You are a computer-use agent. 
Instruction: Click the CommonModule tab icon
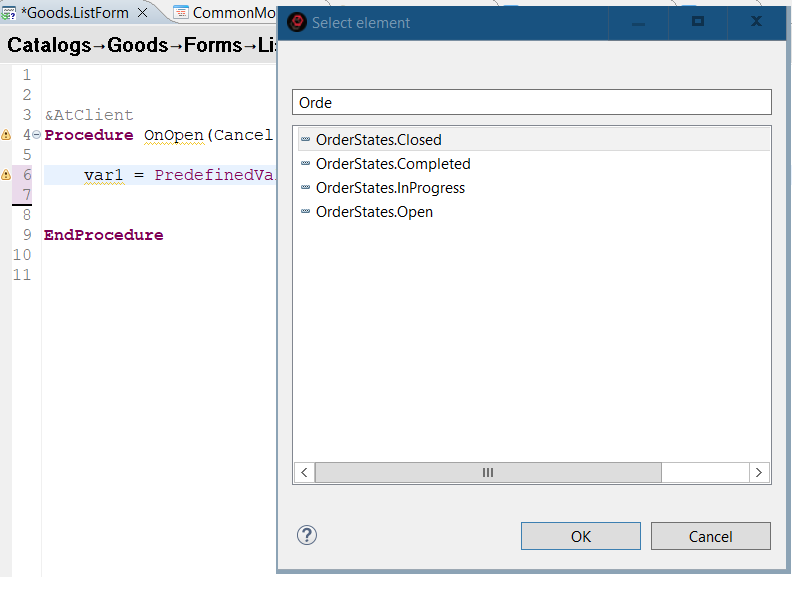pyautogui.click(x=181, y=13)
